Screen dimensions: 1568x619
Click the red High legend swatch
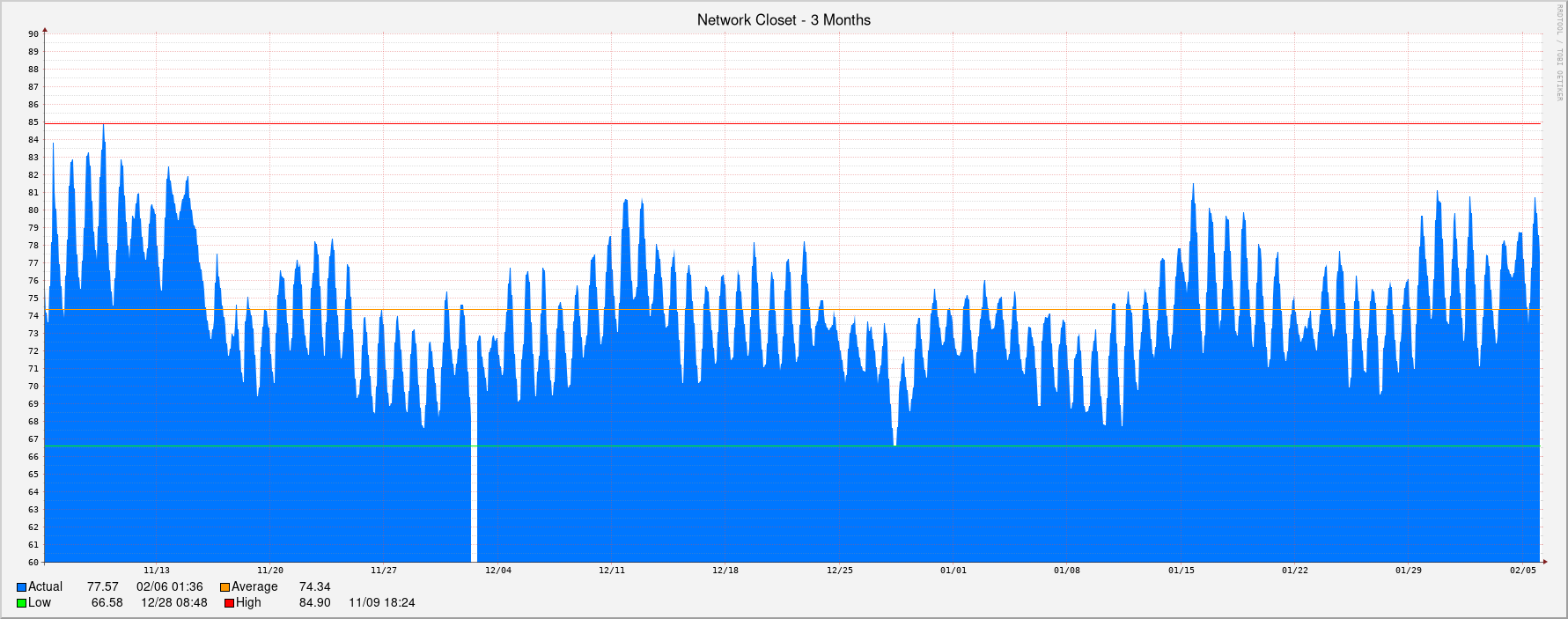coord(229,603)
